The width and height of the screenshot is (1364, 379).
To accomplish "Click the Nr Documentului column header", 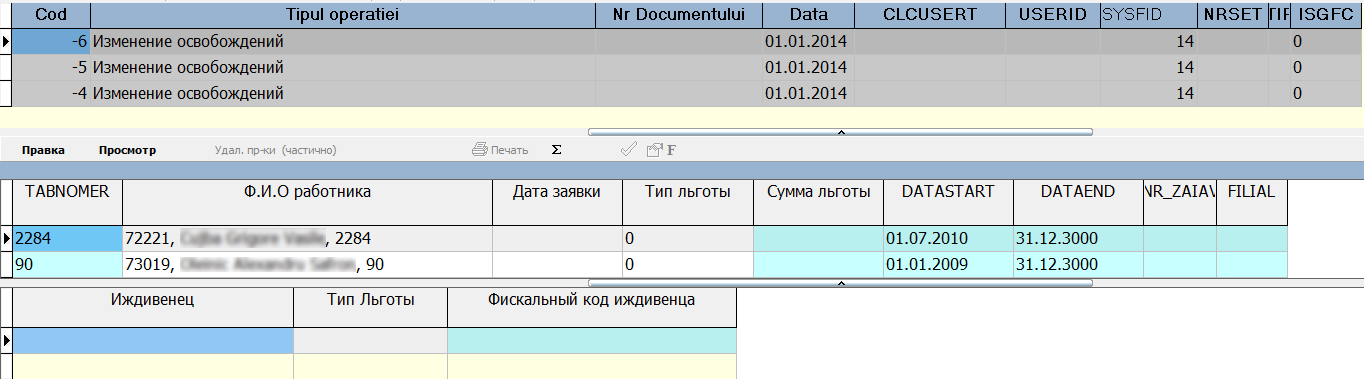I will [679, 15].
